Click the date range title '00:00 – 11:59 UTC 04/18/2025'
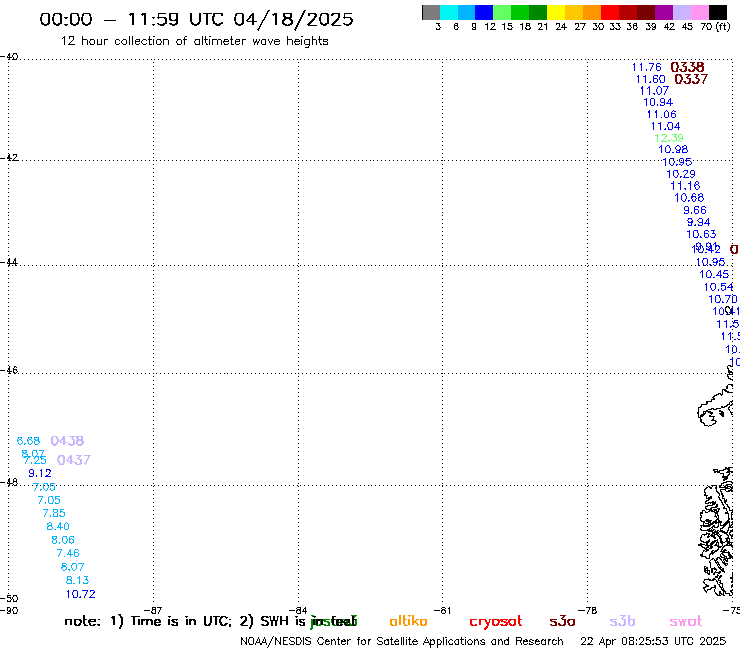 point(196,19)
